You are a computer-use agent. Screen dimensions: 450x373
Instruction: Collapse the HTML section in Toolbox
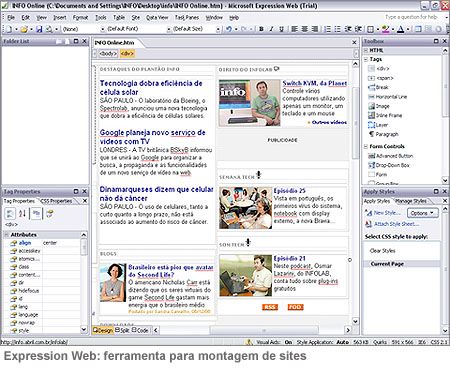click(x=366, y=50)
